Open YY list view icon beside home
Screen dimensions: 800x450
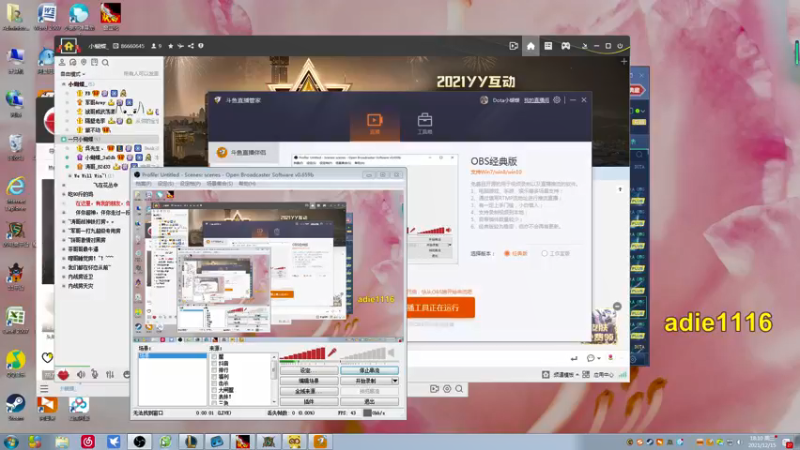coord(548,46)
